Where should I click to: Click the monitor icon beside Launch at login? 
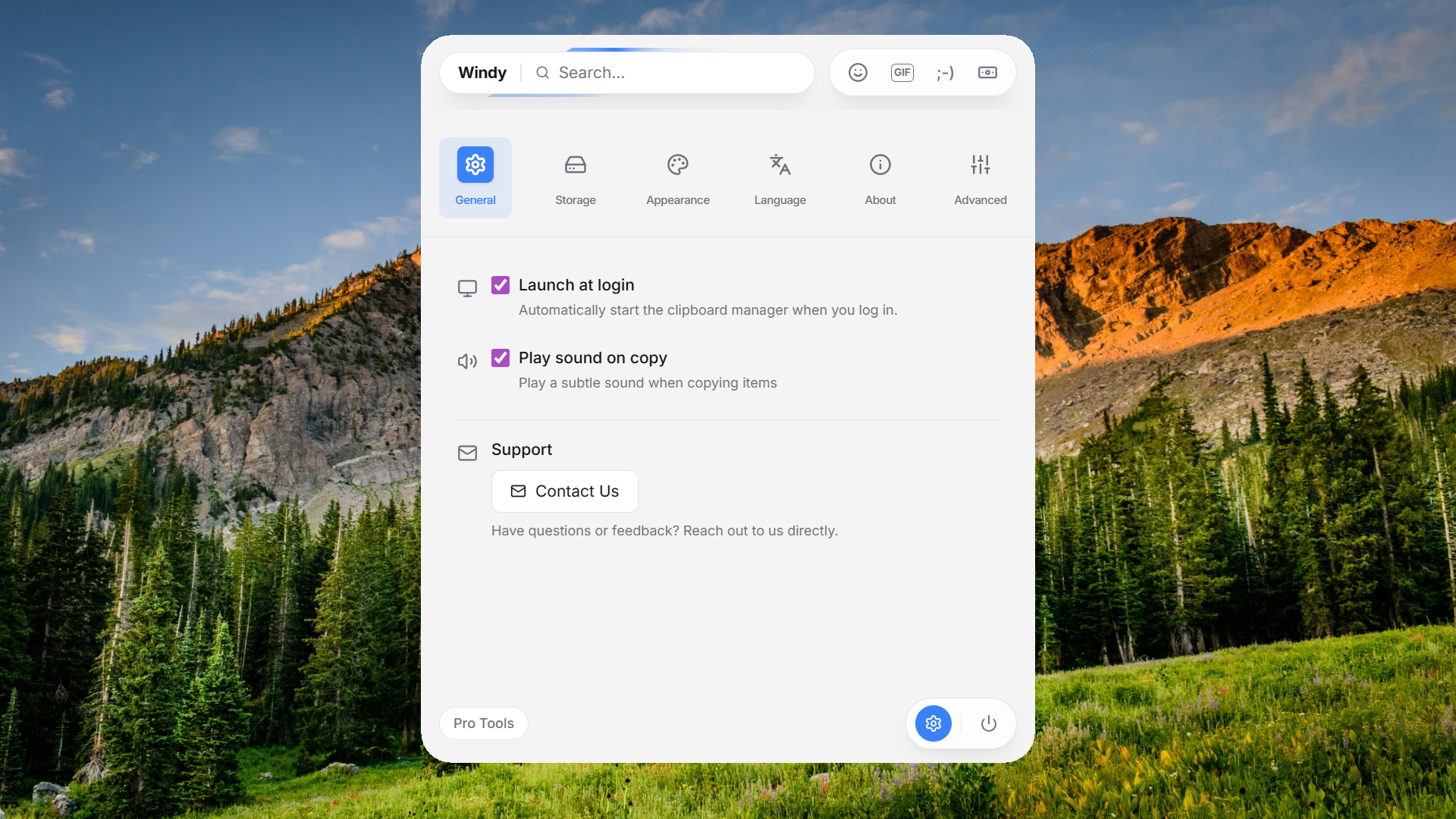(x=467, y=288)
